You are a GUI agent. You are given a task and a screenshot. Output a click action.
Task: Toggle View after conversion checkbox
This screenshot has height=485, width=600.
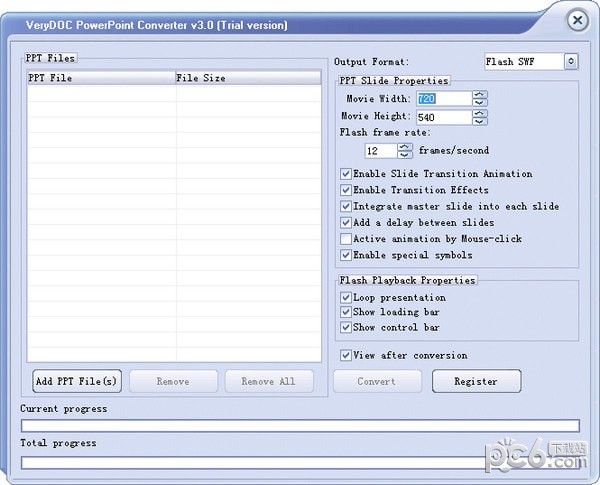point(346,355)
